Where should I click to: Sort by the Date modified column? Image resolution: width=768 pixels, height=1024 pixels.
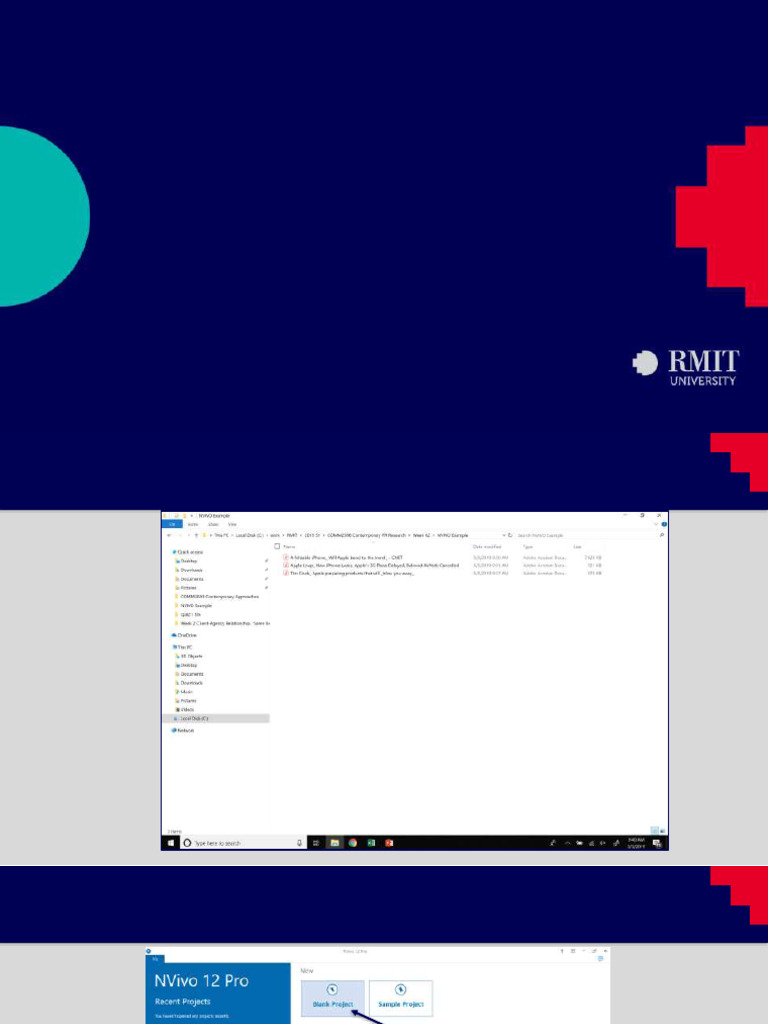[x=487, y=547]
